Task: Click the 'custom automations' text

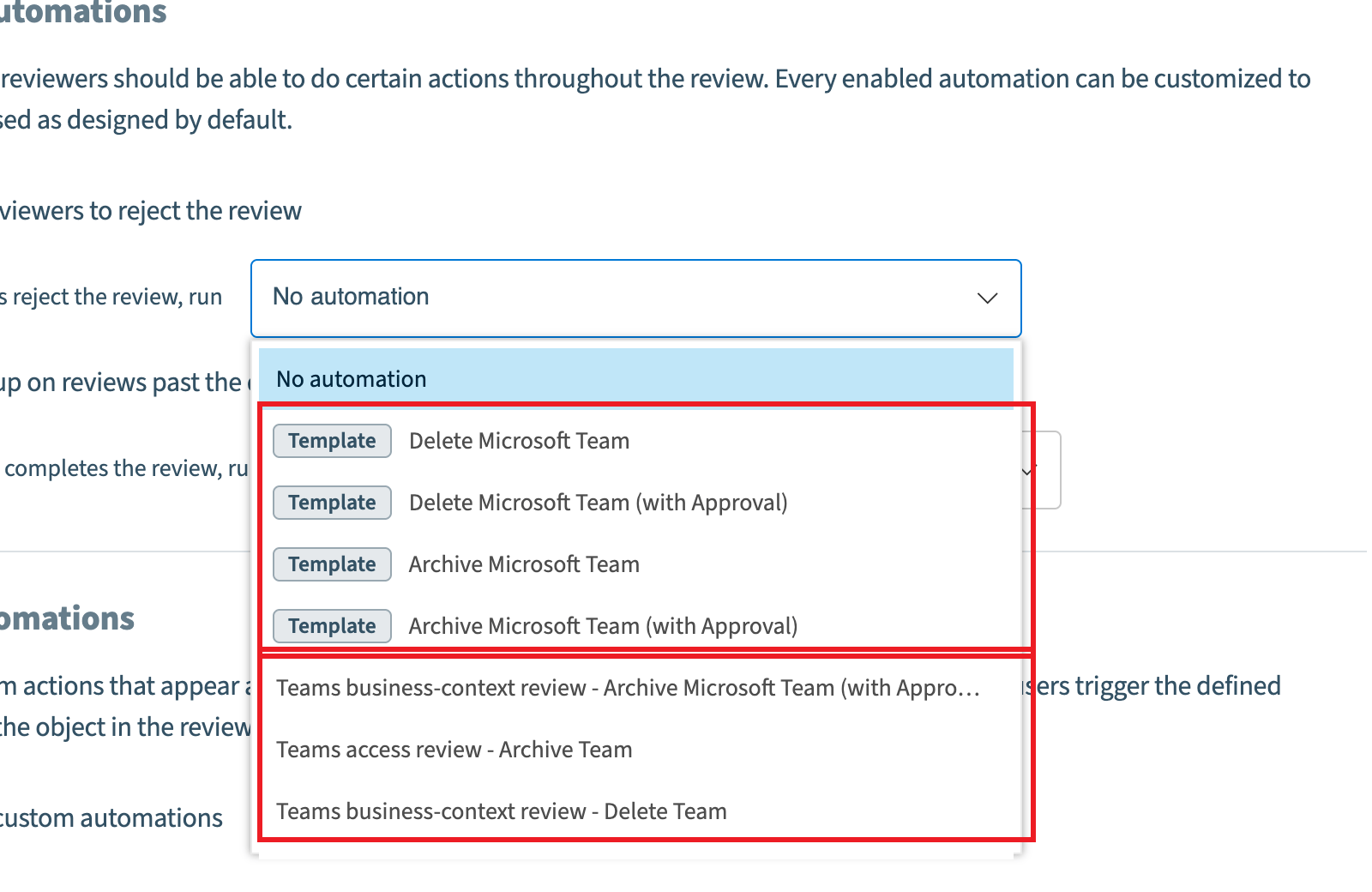Action: point(111,818)
